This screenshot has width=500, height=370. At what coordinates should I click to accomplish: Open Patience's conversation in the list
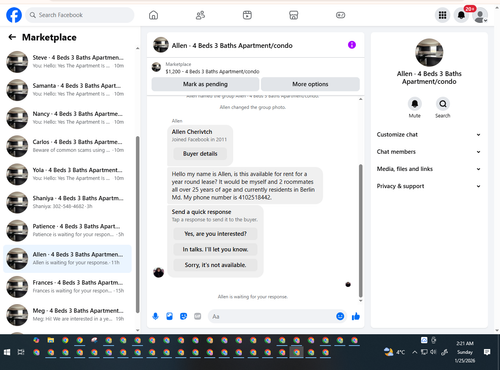coord(67,230)
